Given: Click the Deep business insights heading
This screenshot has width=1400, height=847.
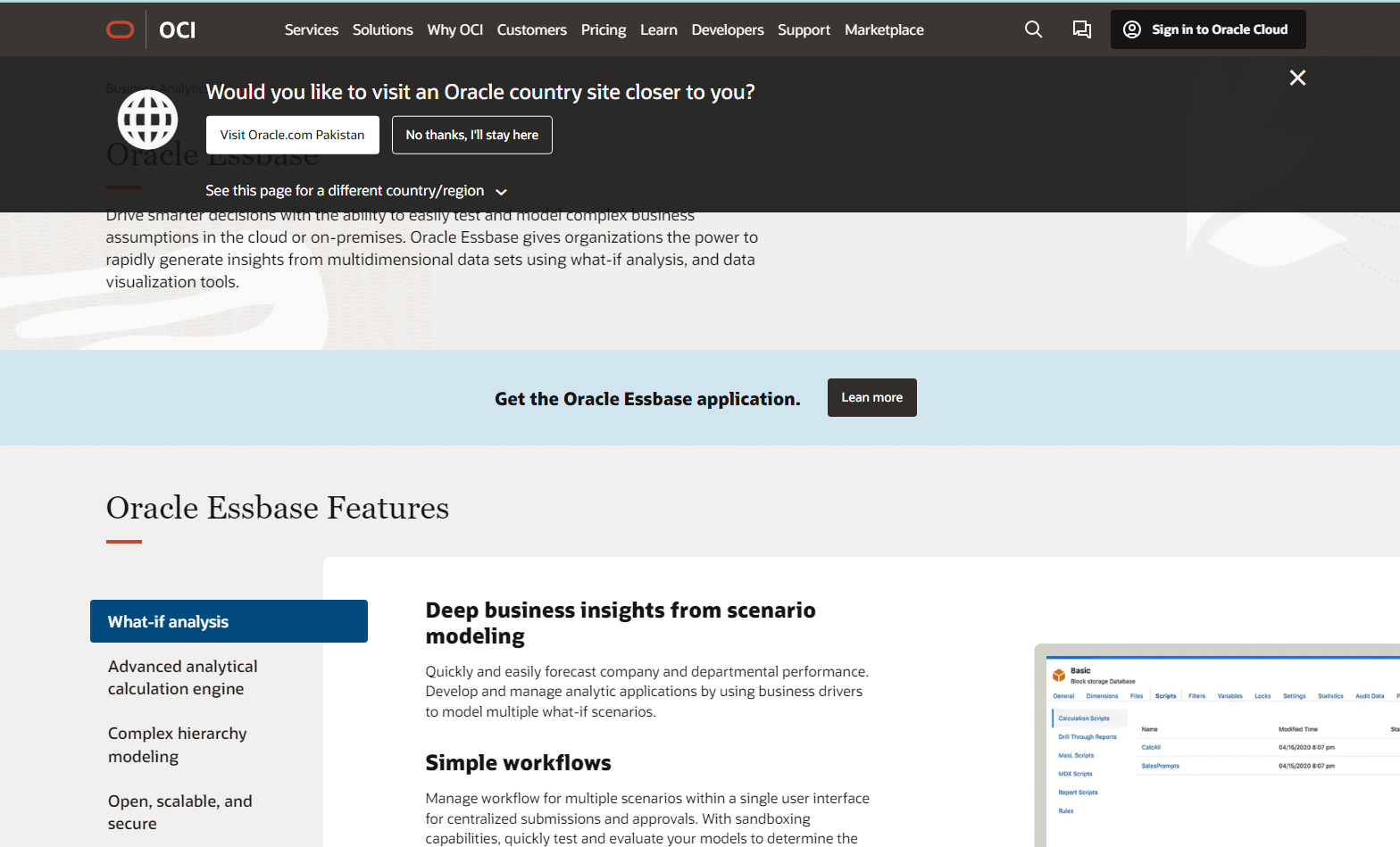Looking at the screenshot, I should pyautogui.click(x=621, y=623).
